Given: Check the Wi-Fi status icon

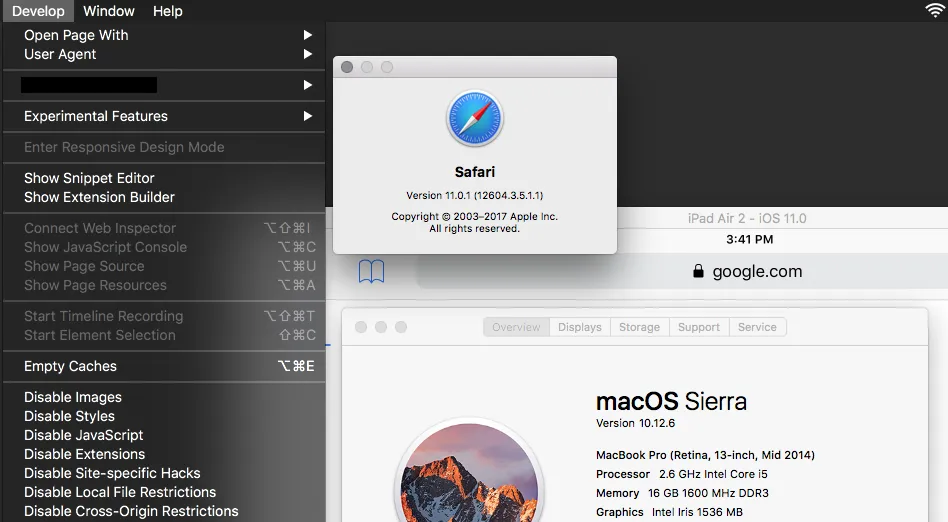Looking at the screenshot, I should tap(935, 10).
